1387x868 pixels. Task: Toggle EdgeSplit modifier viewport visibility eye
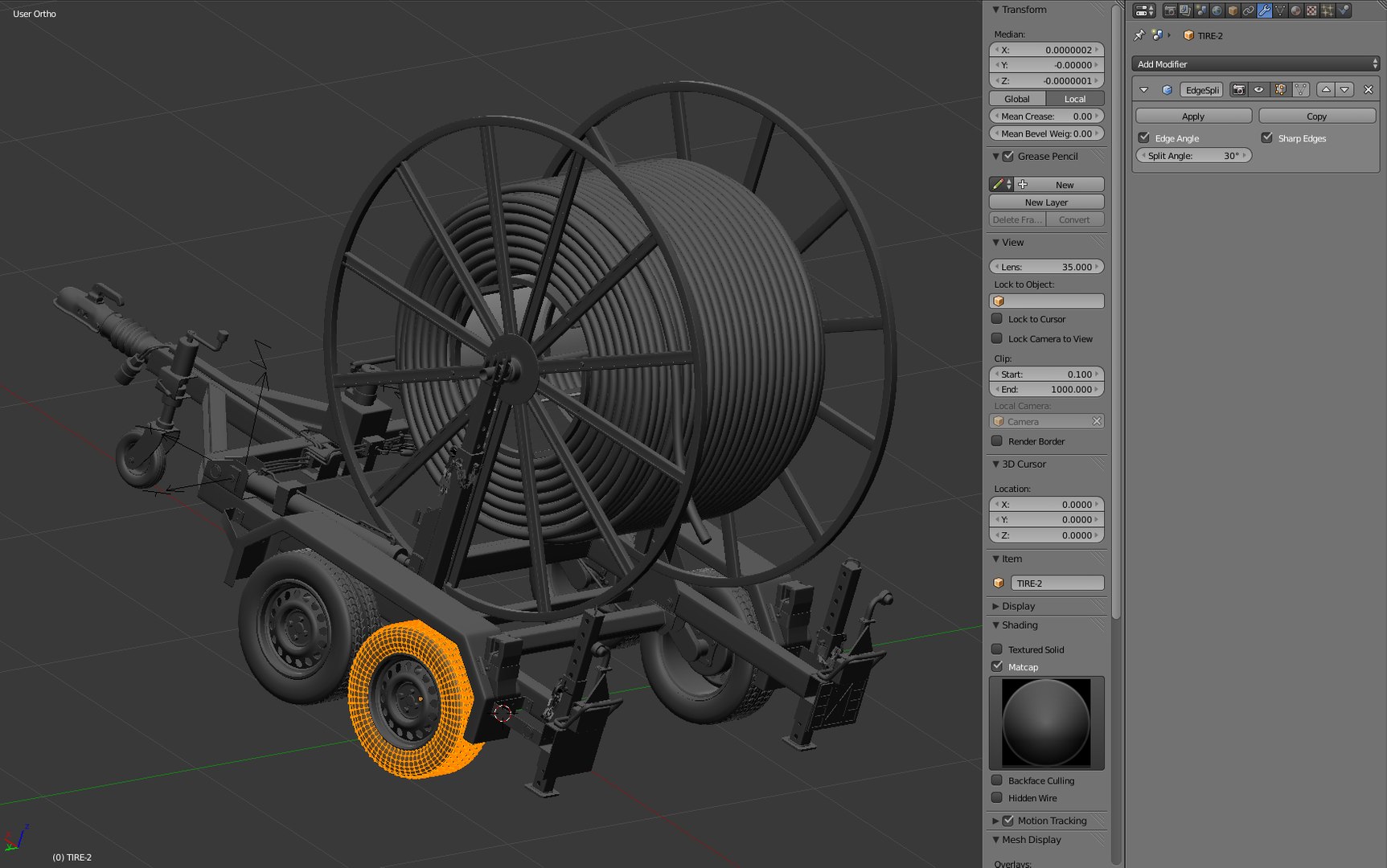coord(1259,90)
